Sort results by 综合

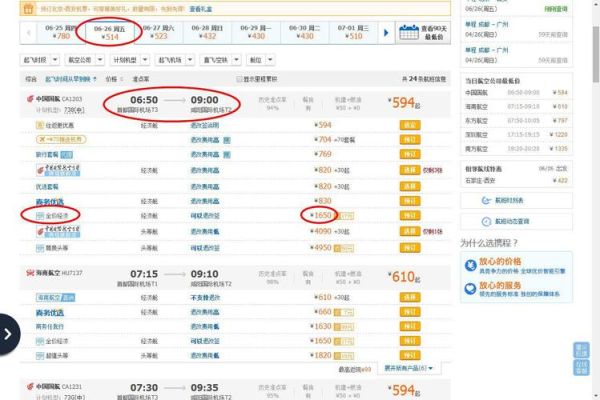coord(31,79)
